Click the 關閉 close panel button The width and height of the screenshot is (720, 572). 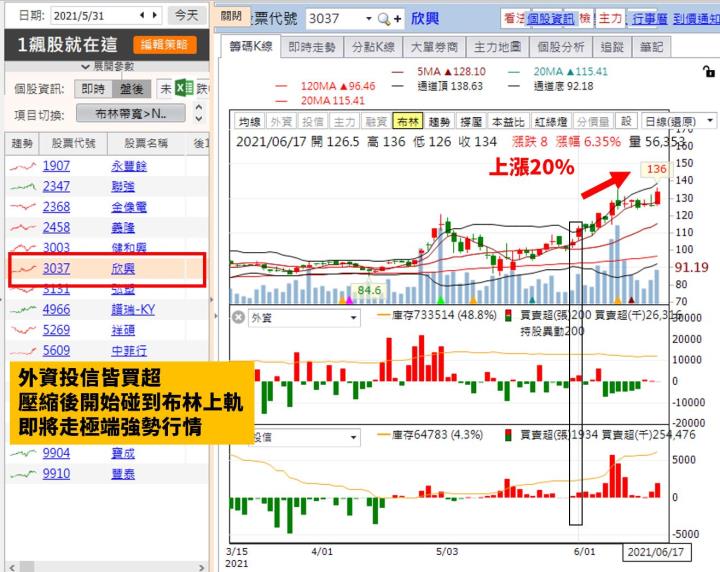pyautogui.click(x=231, y=16)
